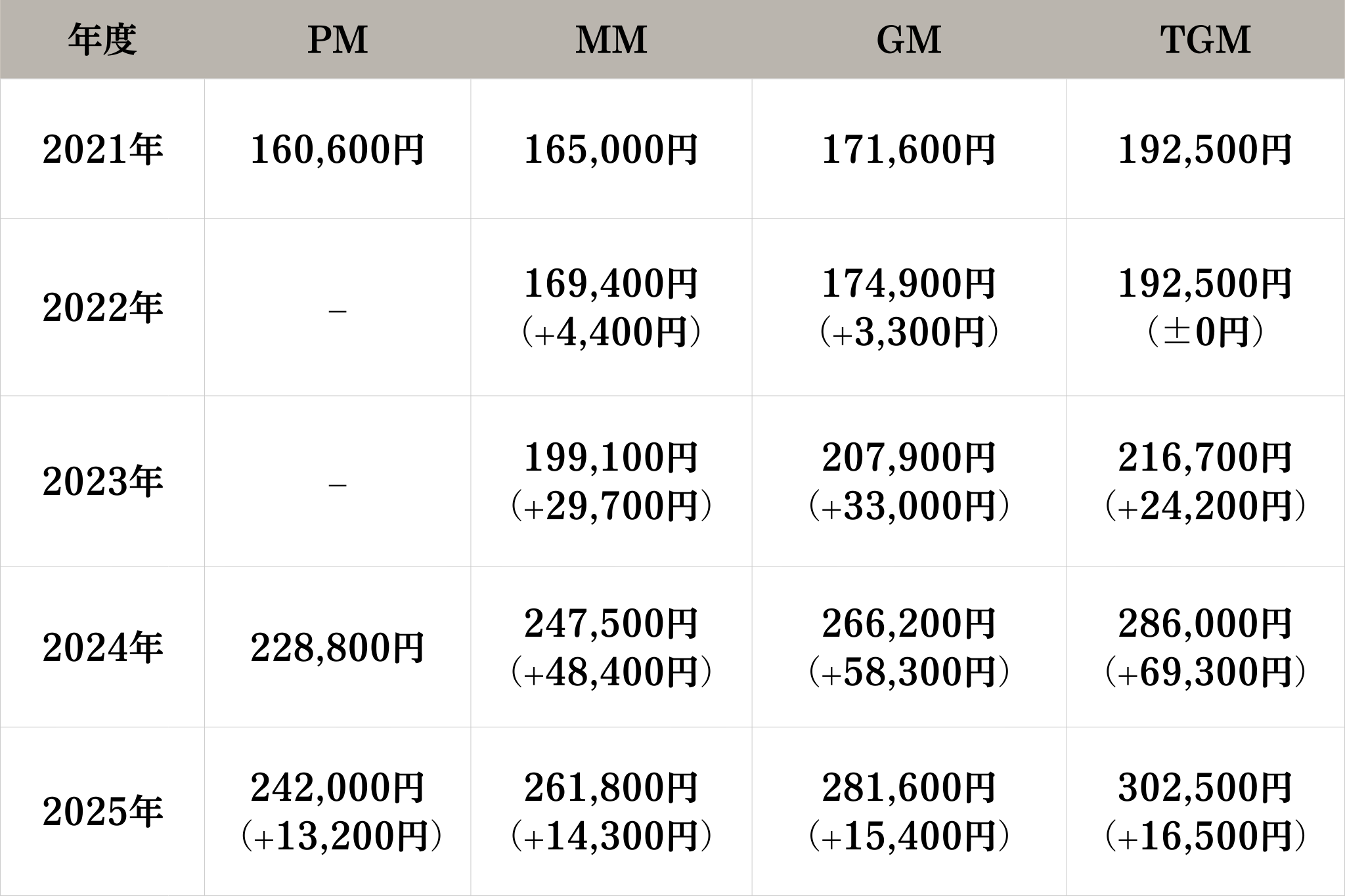The width and height of the screenshot is (1345, 896).
Task: Select the PM column header
Action: tap(337, 39)
